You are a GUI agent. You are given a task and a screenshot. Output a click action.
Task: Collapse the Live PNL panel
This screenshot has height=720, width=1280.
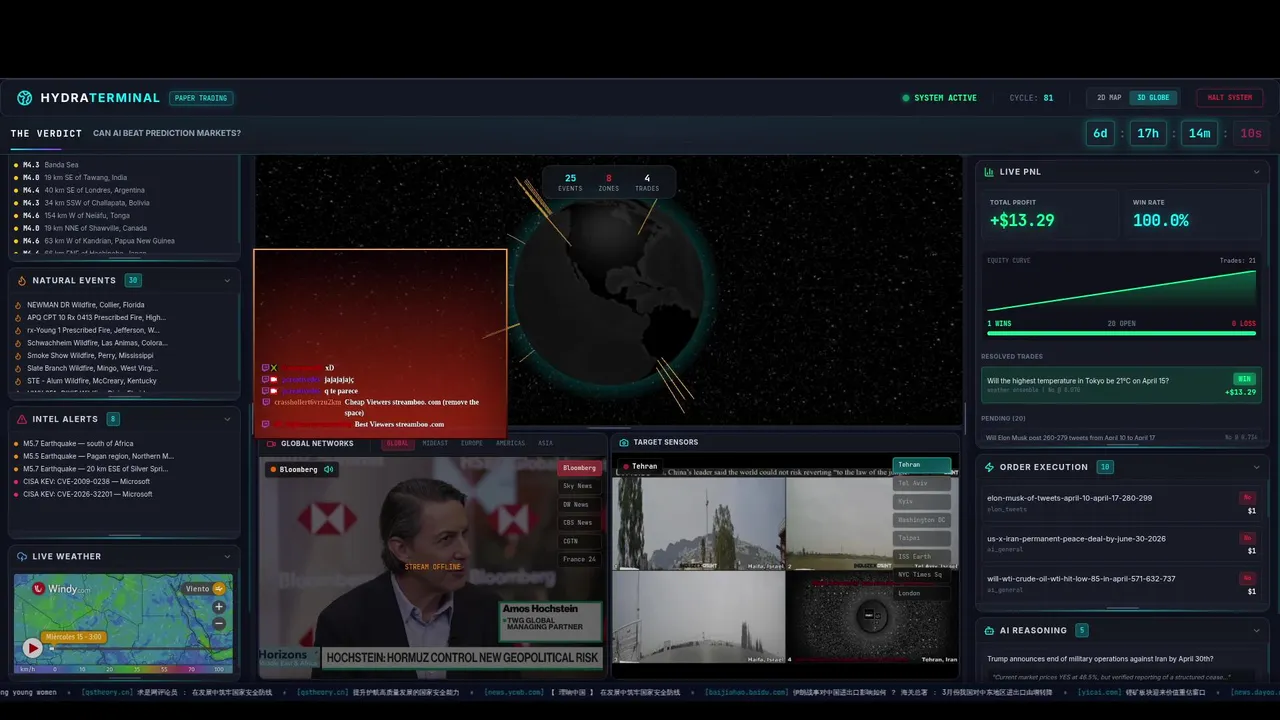(1257, 172)
